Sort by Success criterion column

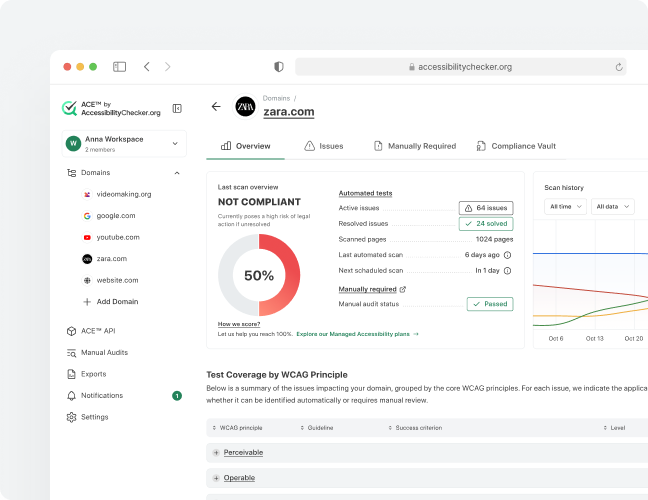[415, 428]
